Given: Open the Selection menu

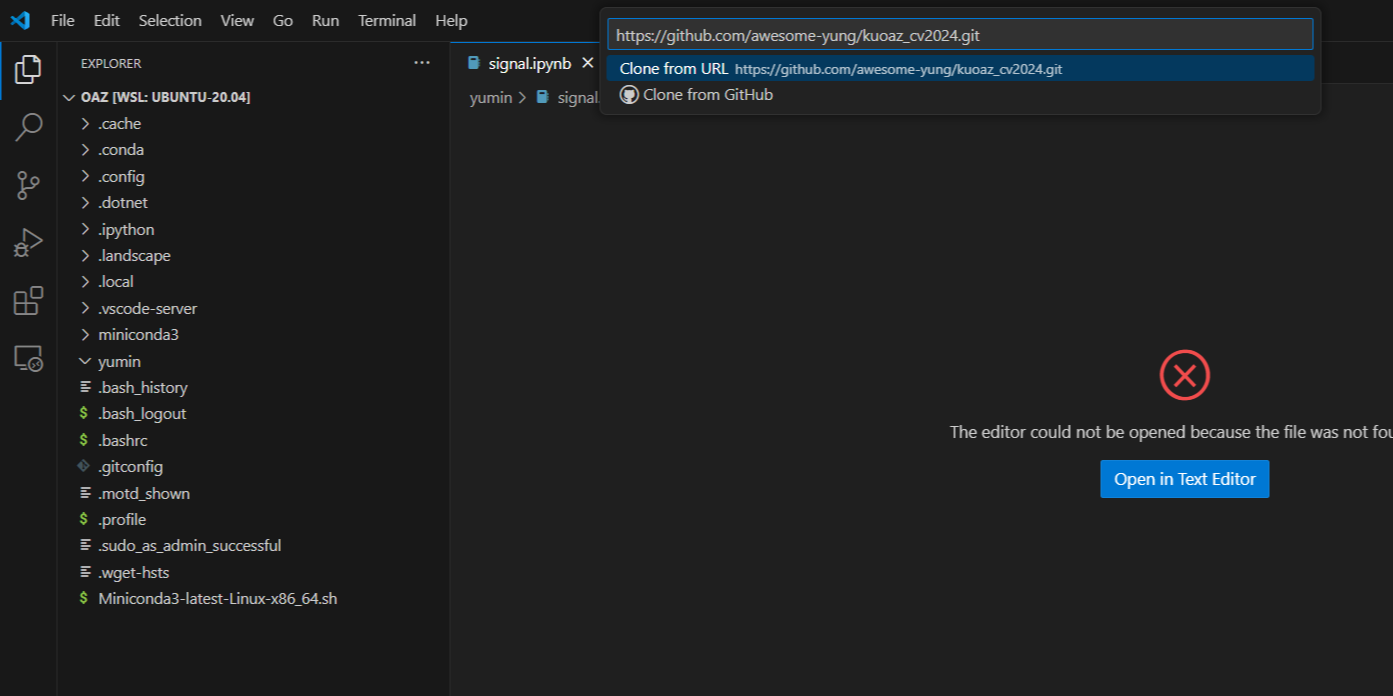Looking at the screenshot, I should coord(170,20).
